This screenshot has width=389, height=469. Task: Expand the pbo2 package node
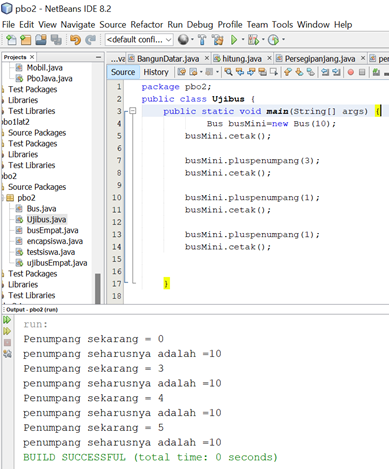(x=3, y=198)
